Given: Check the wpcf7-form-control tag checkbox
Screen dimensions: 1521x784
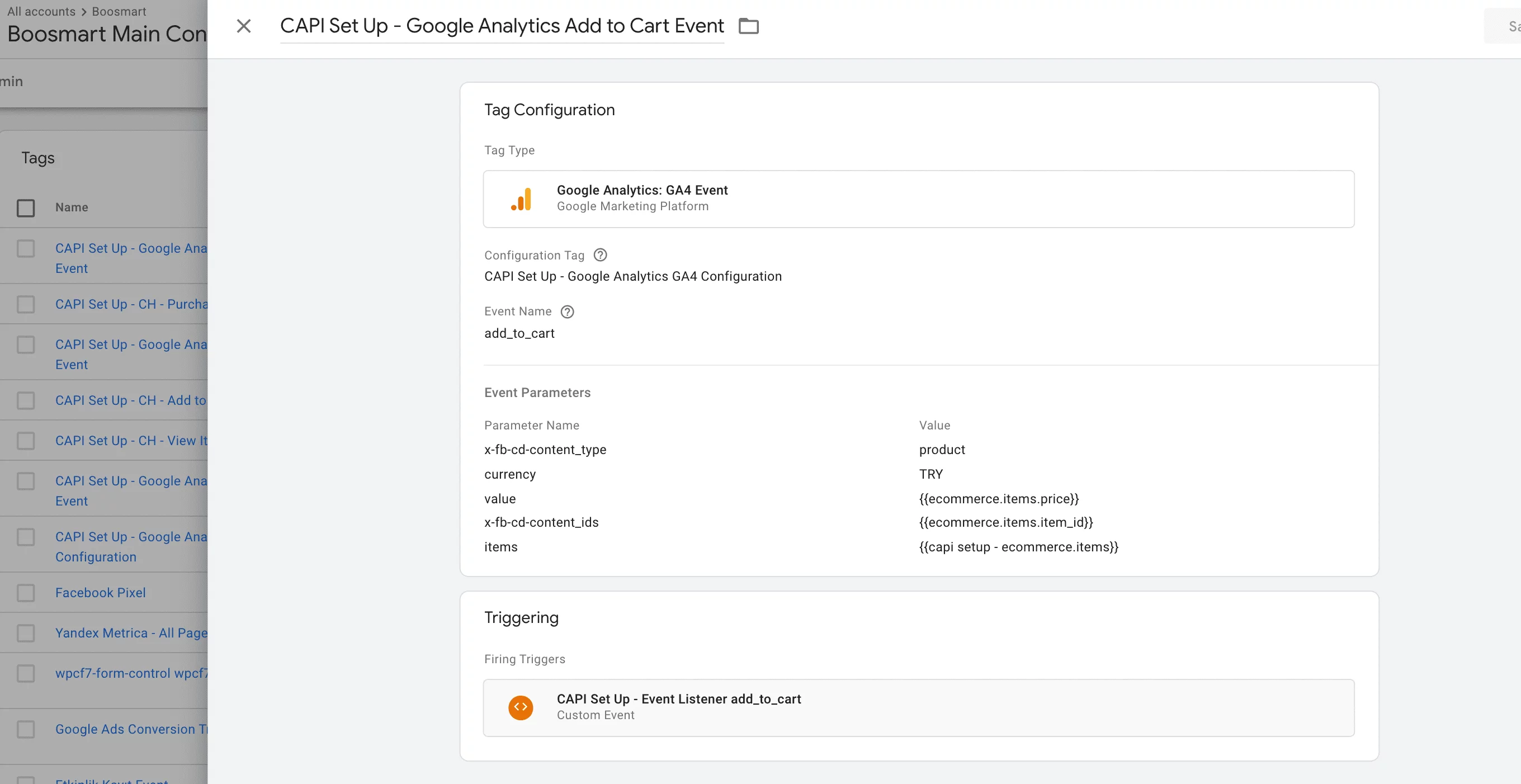Looking at the screenshot, I should [x=25, y=674].
